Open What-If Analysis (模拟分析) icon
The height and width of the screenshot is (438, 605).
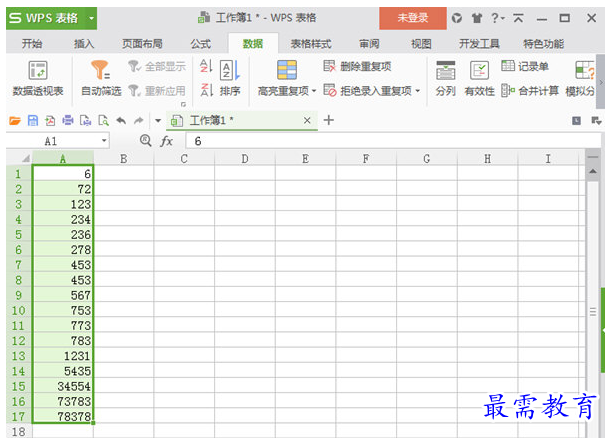584,70
